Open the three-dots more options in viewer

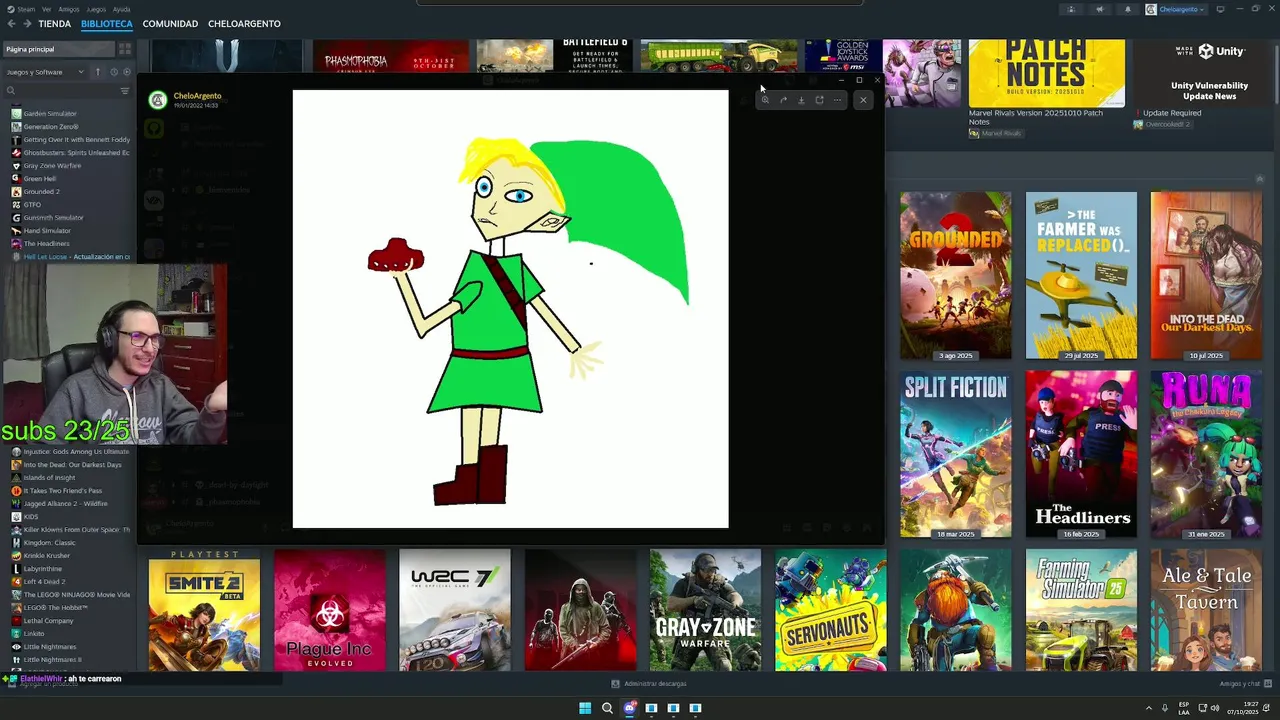click(x=837, y=100)
